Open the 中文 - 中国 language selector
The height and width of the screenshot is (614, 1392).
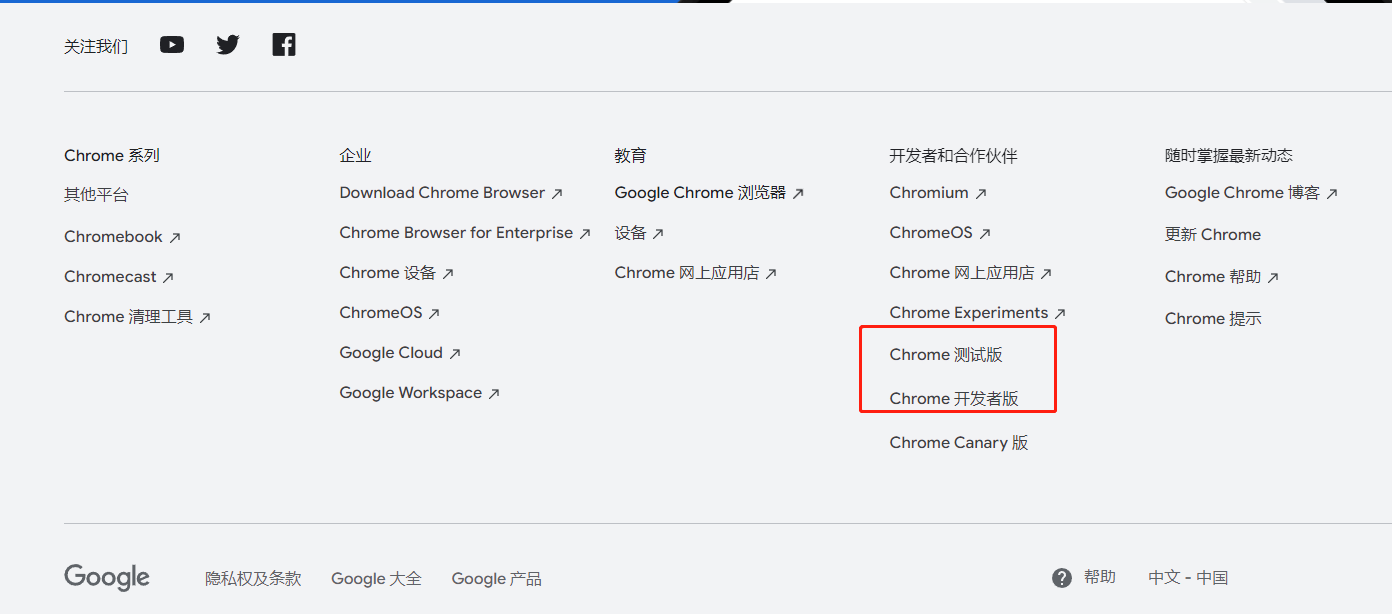pyautogui.click(x=1188, y=578)
